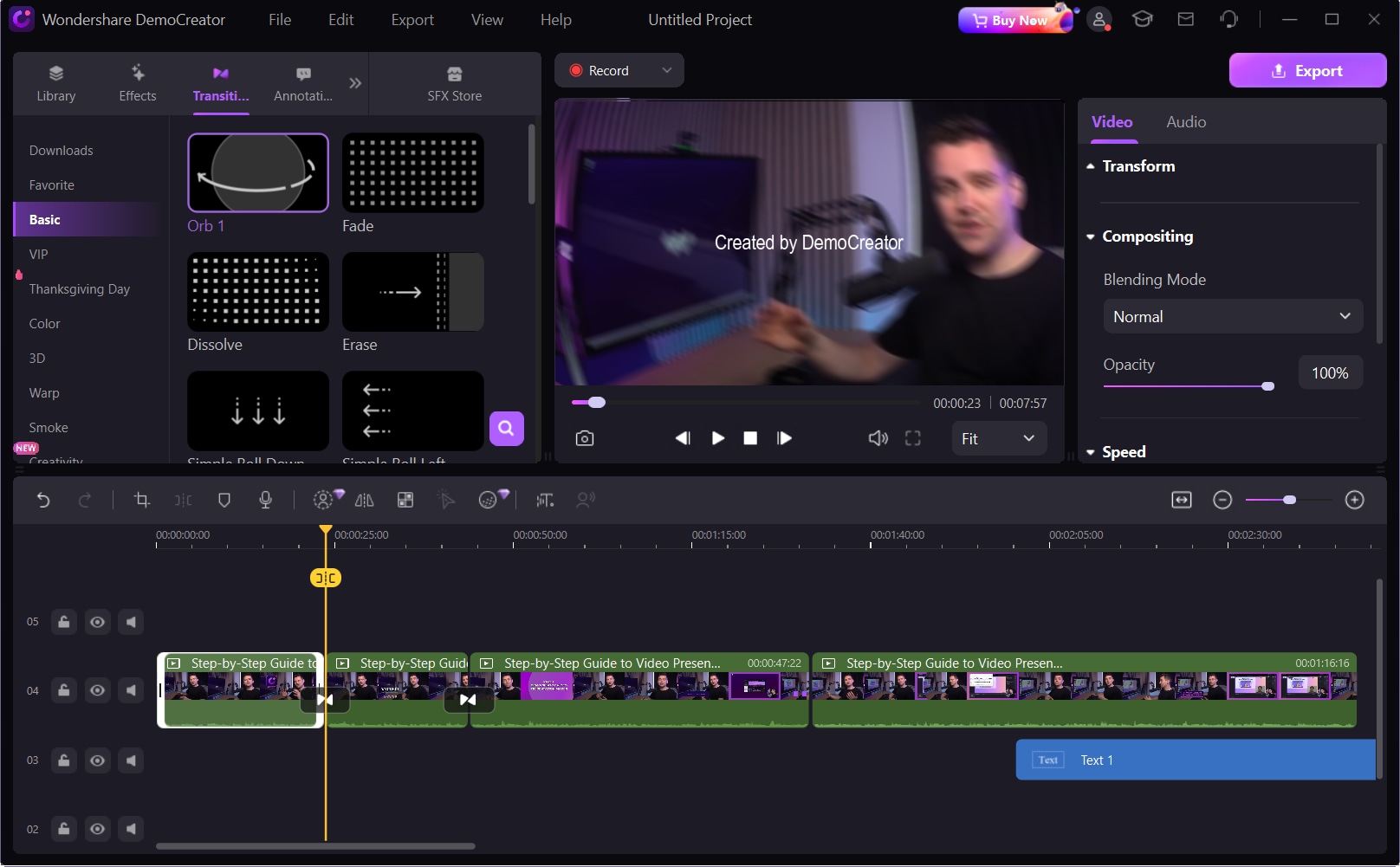Click the undo arrow
The image size is (1400, 867).
pyautogui.click(x=43, y=500)
